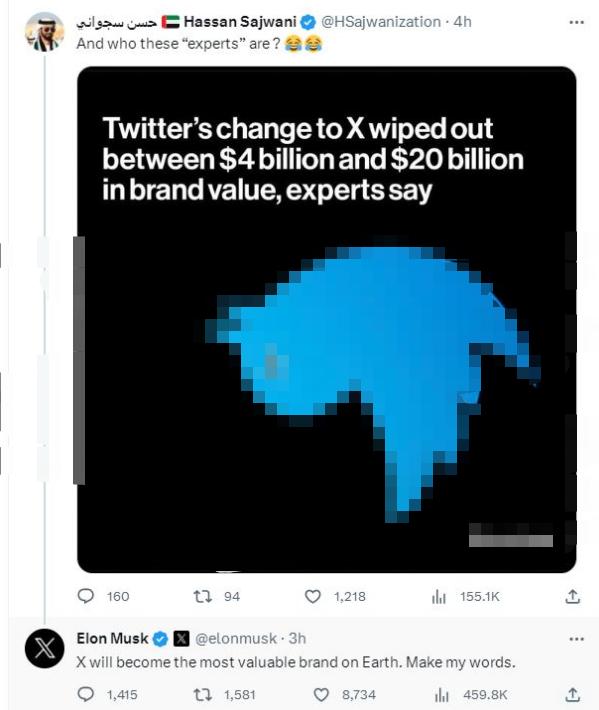Screen dimensions: 599x710
Task: Open the 3h timestamp on Elon's reply
Action: (297, 638)
